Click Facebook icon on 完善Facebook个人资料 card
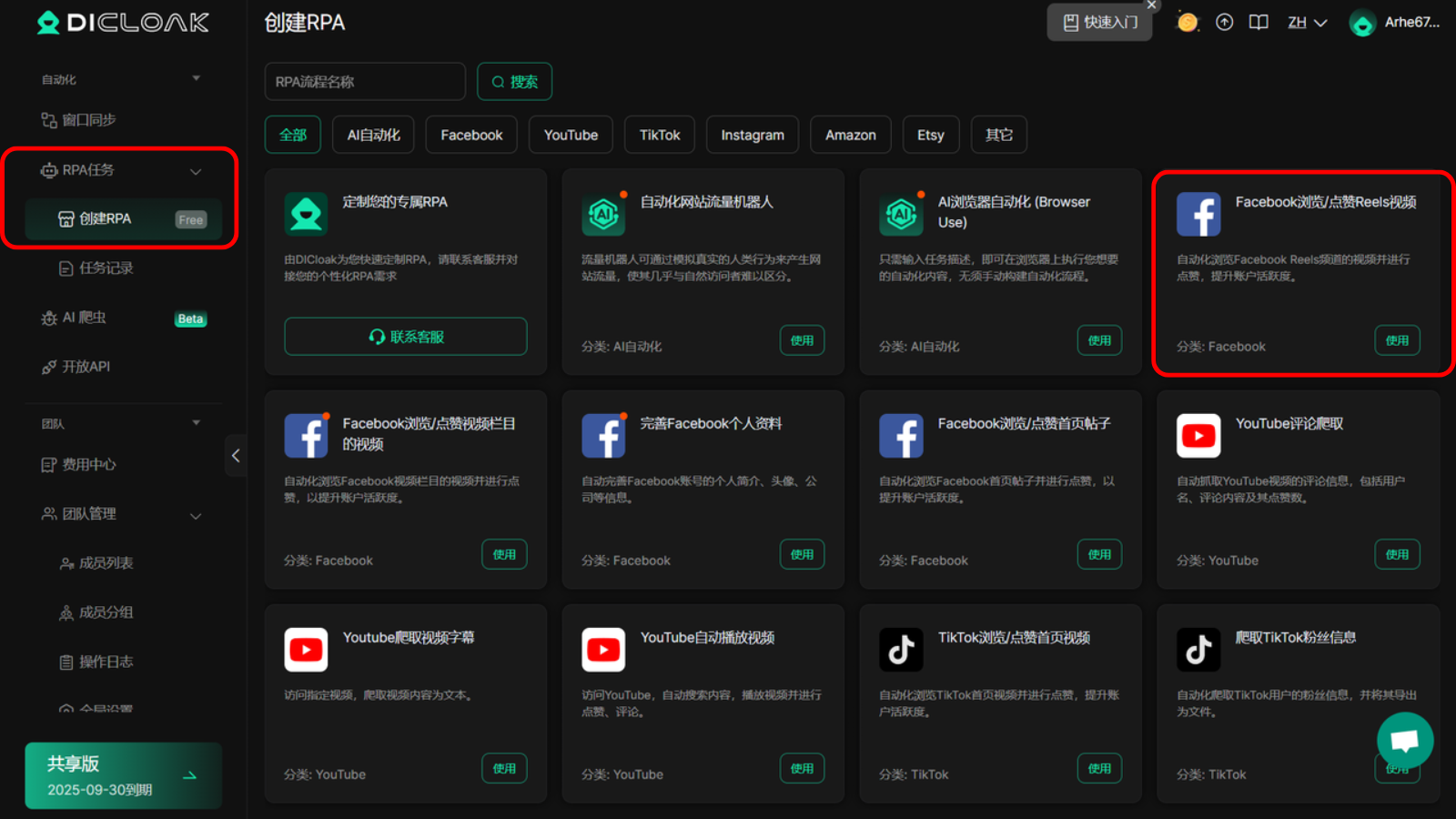Screen dimensions: 1456x819 click(x=603, y=436)
